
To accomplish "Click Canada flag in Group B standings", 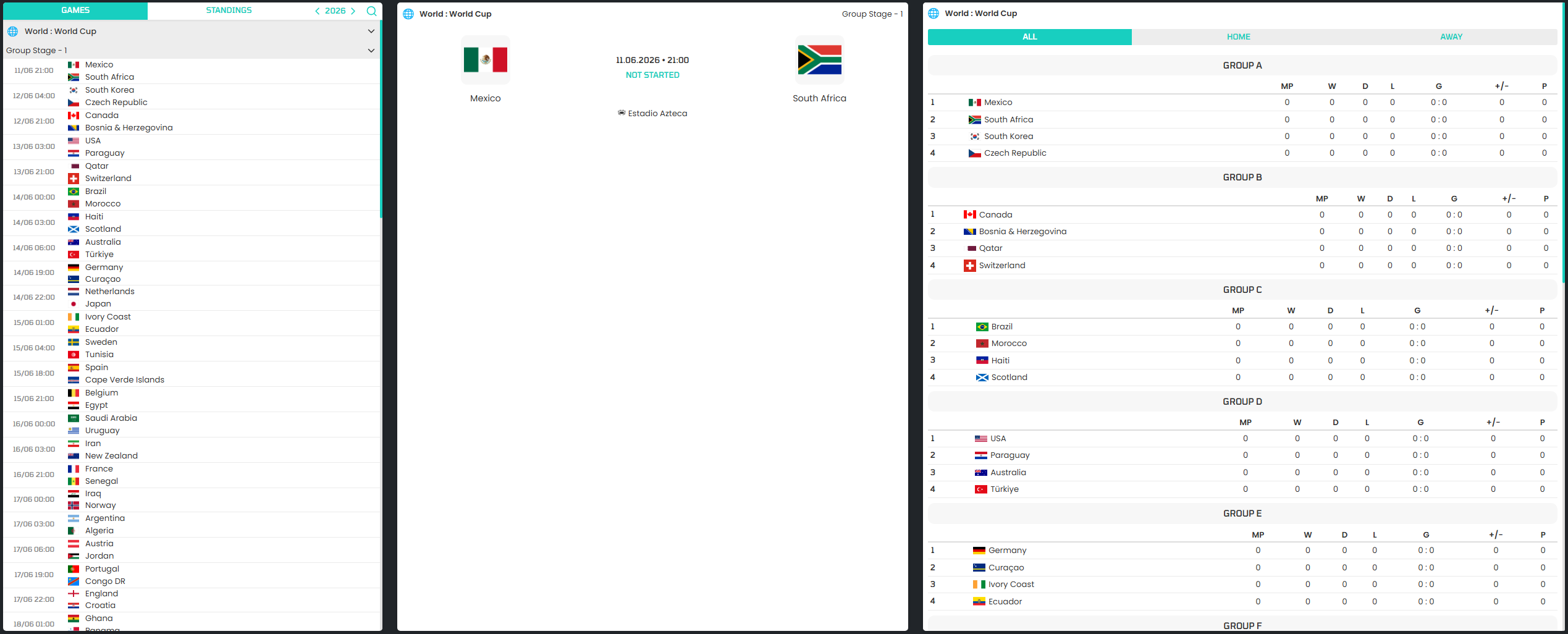I will pos(970,214).
